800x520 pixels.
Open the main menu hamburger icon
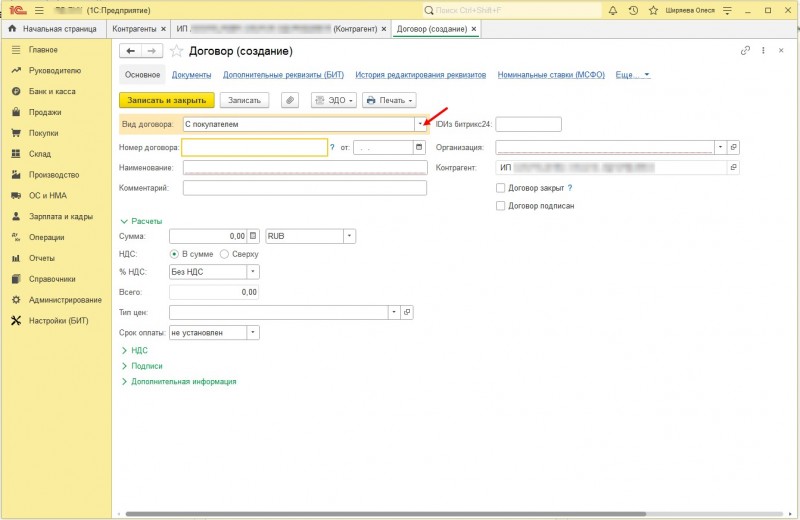pos(39,10)
